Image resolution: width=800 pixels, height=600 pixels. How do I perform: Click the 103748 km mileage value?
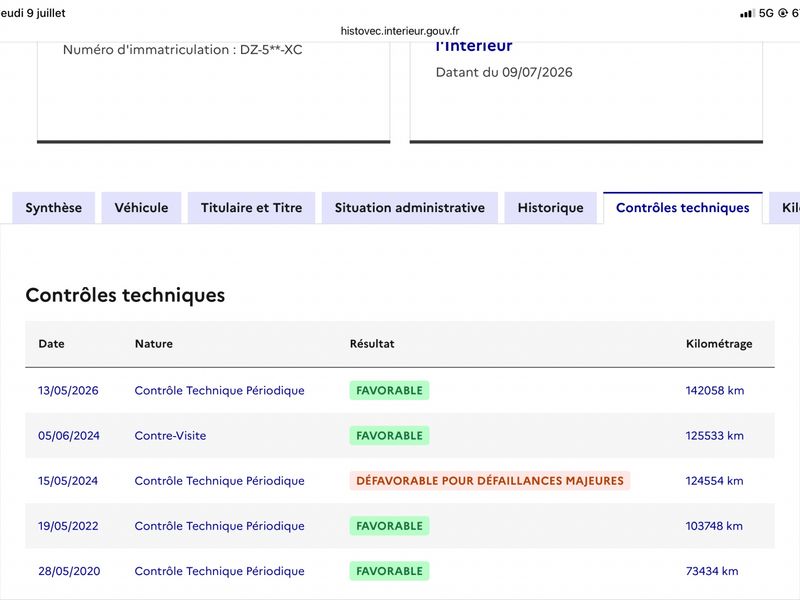[x=714, y=526]
